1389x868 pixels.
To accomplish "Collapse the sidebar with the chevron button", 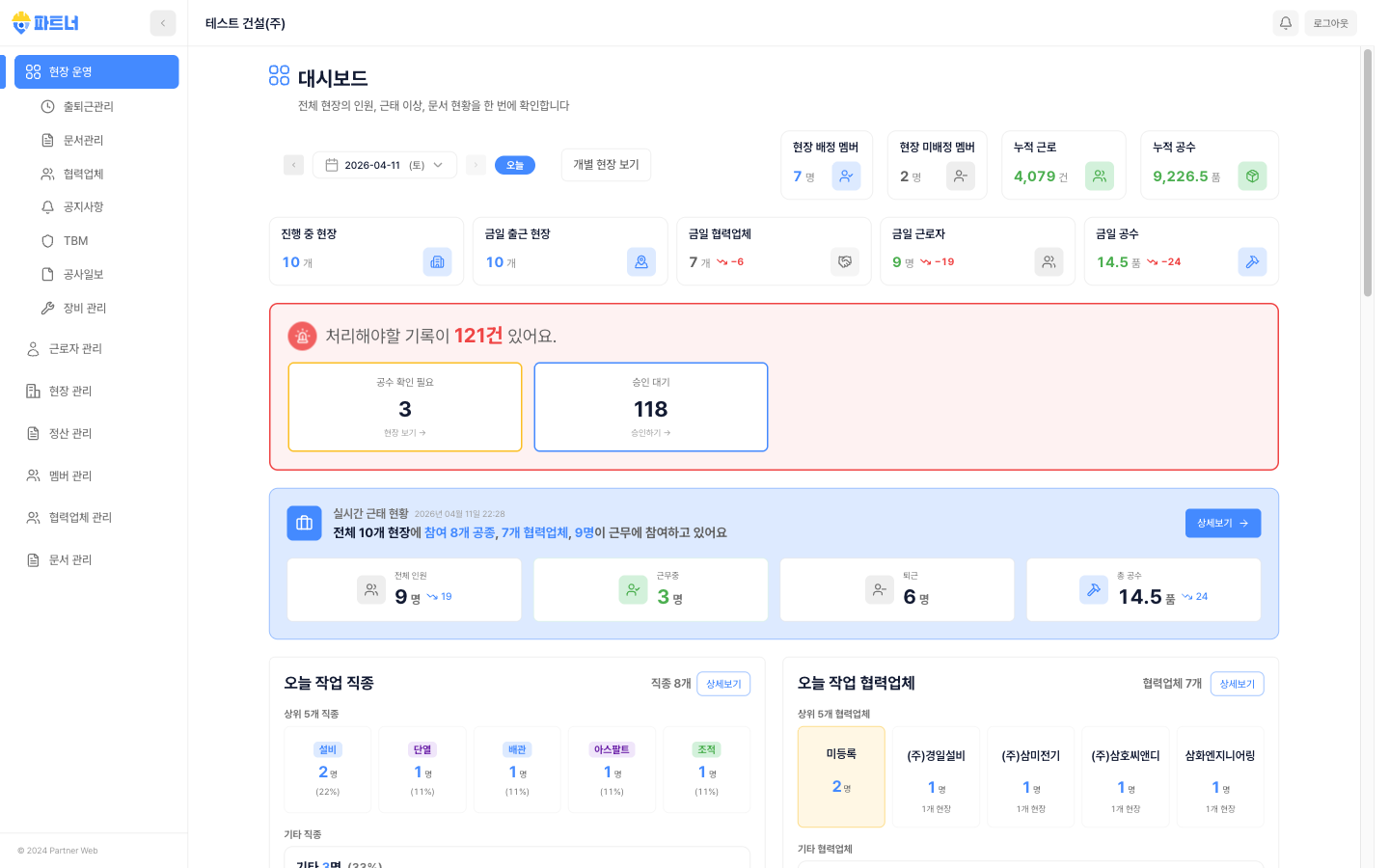I will coord(162,22).
